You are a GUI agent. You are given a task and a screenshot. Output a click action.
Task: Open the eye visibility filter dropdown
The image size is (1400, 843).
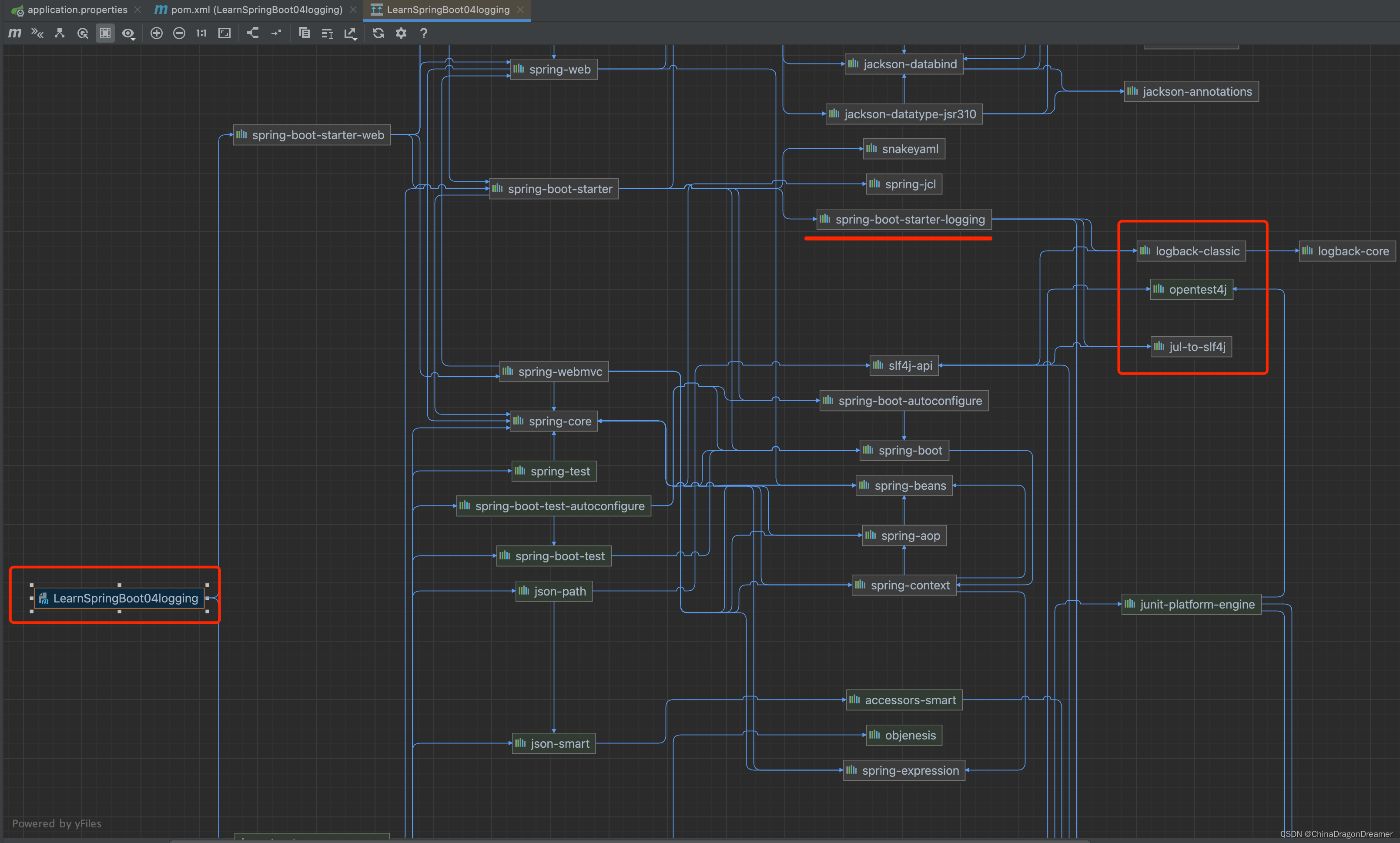pyautogui.click(x=128, y=33)
